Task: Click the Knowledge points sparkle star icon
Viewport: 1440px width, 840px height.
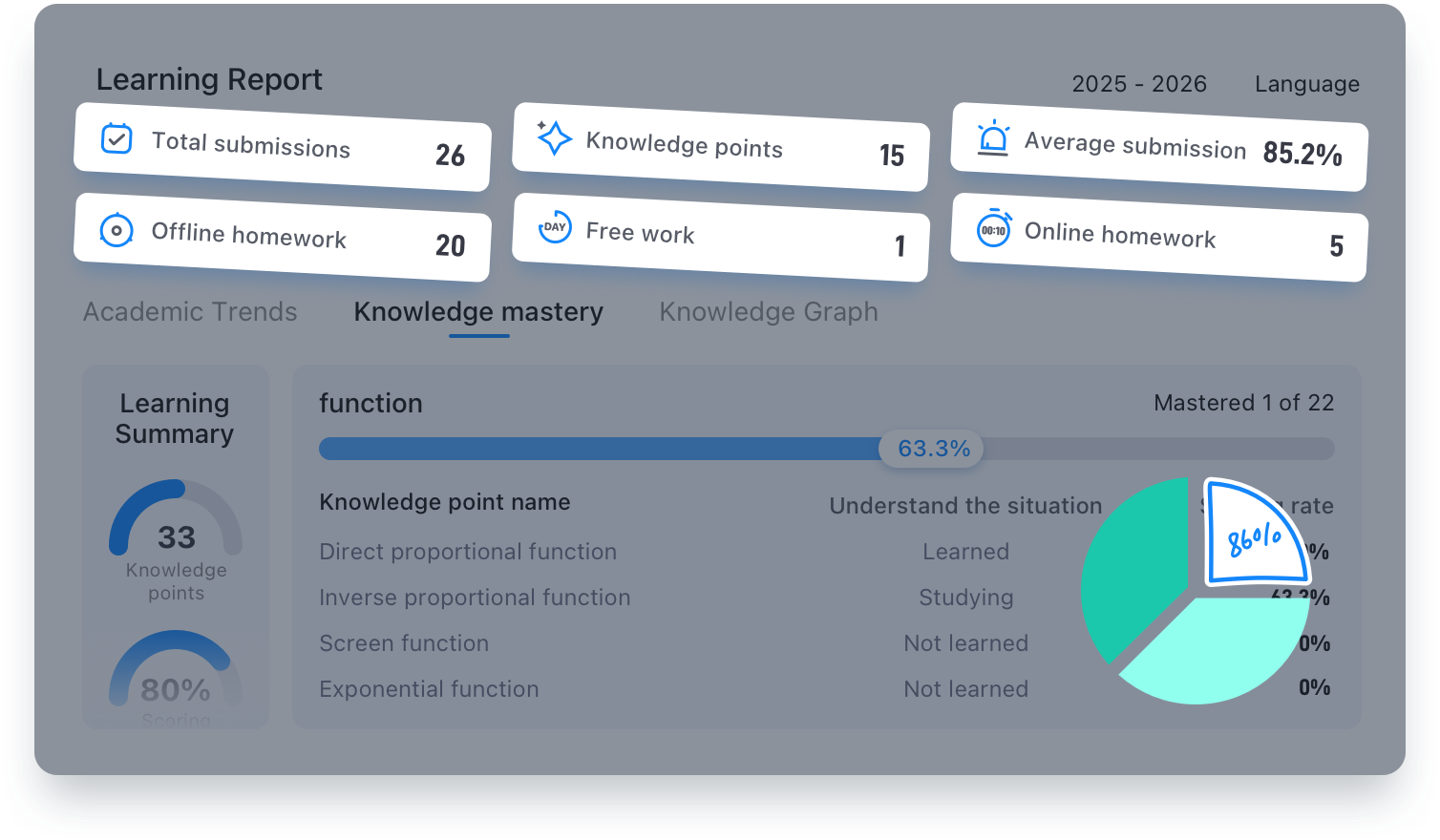Action: tap(554, 138)
